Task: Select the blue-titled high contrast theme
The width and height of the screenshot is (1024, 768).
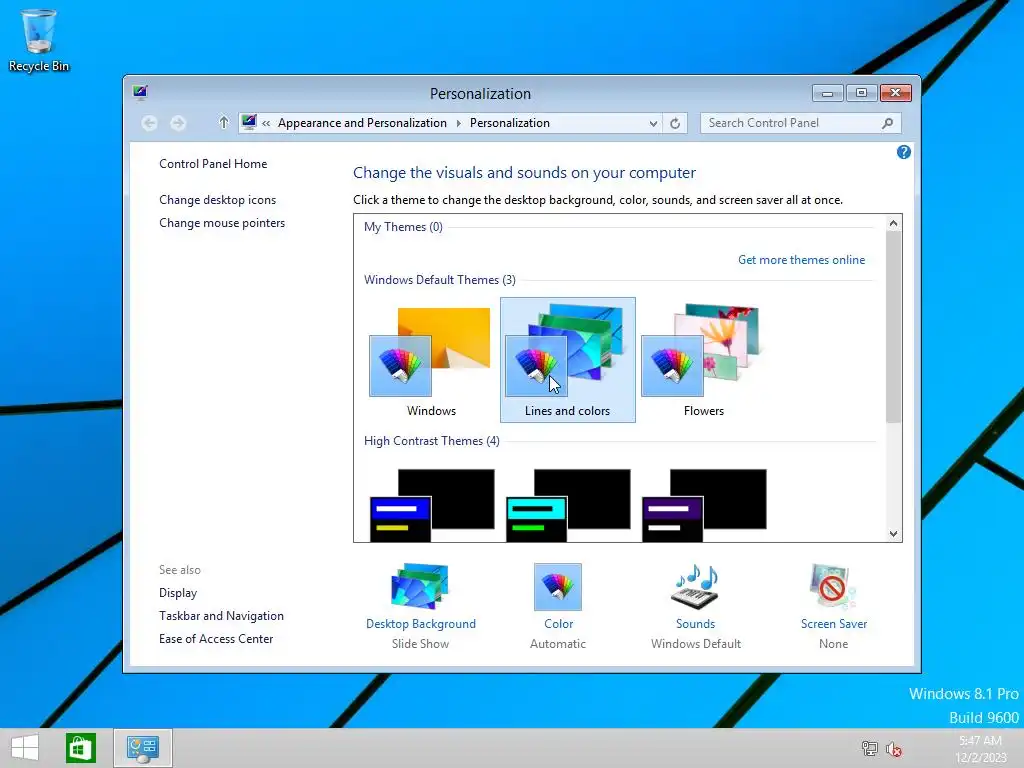Action: [432, 505]
